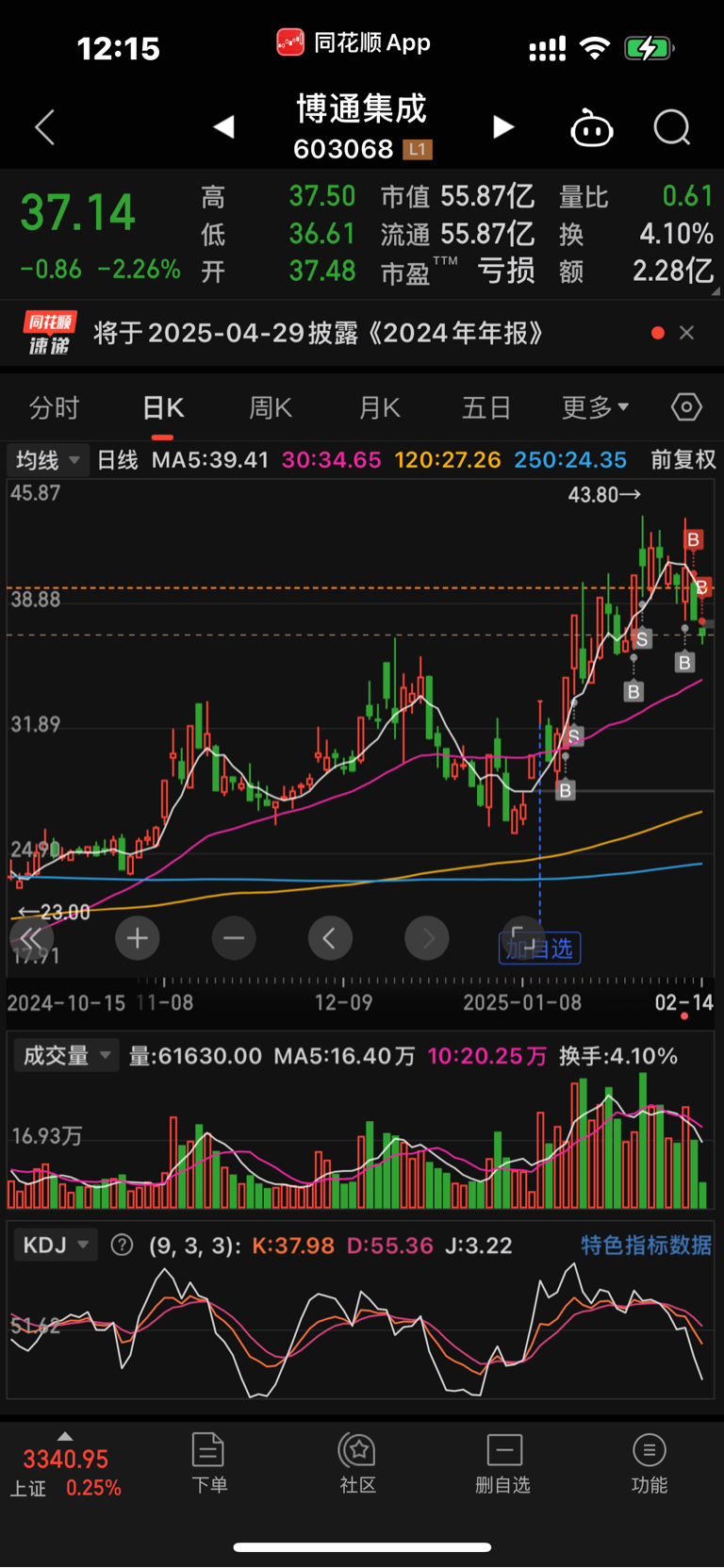
Task: Switch to 周K weekly tab
Action: tap(271, 408)
